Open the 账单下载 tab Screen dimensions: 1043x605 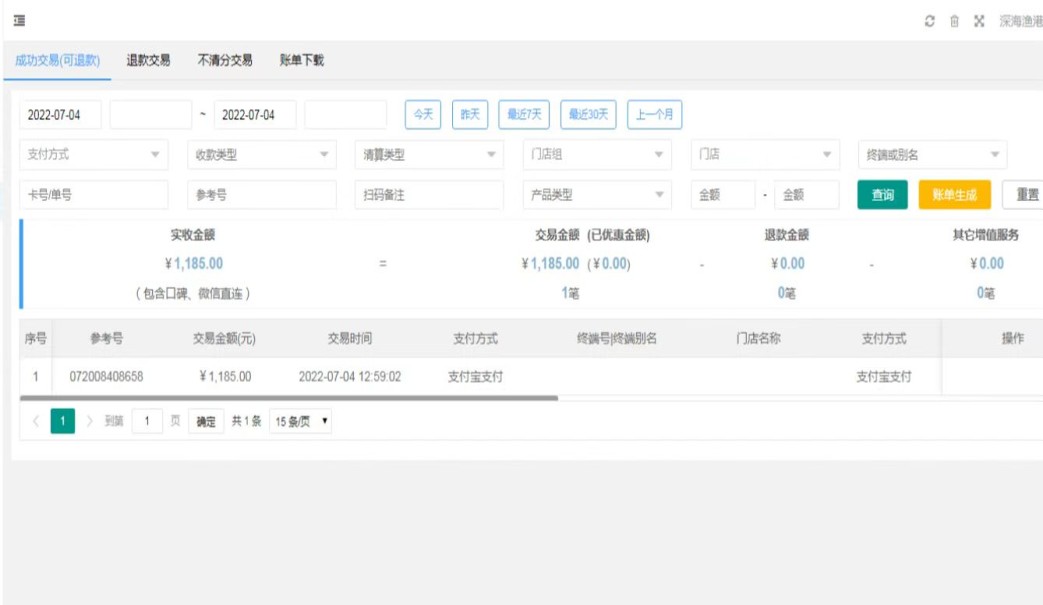click(x=302, y=61)
